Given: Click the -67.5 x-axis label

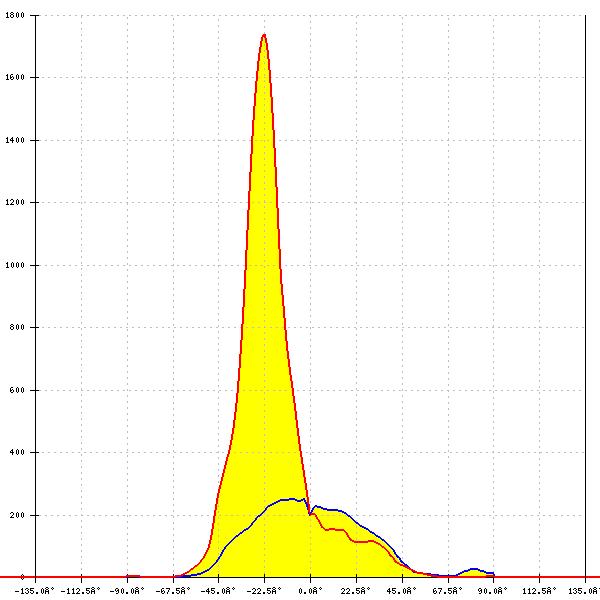Looking at the screenshot, I should coord(173,591).
